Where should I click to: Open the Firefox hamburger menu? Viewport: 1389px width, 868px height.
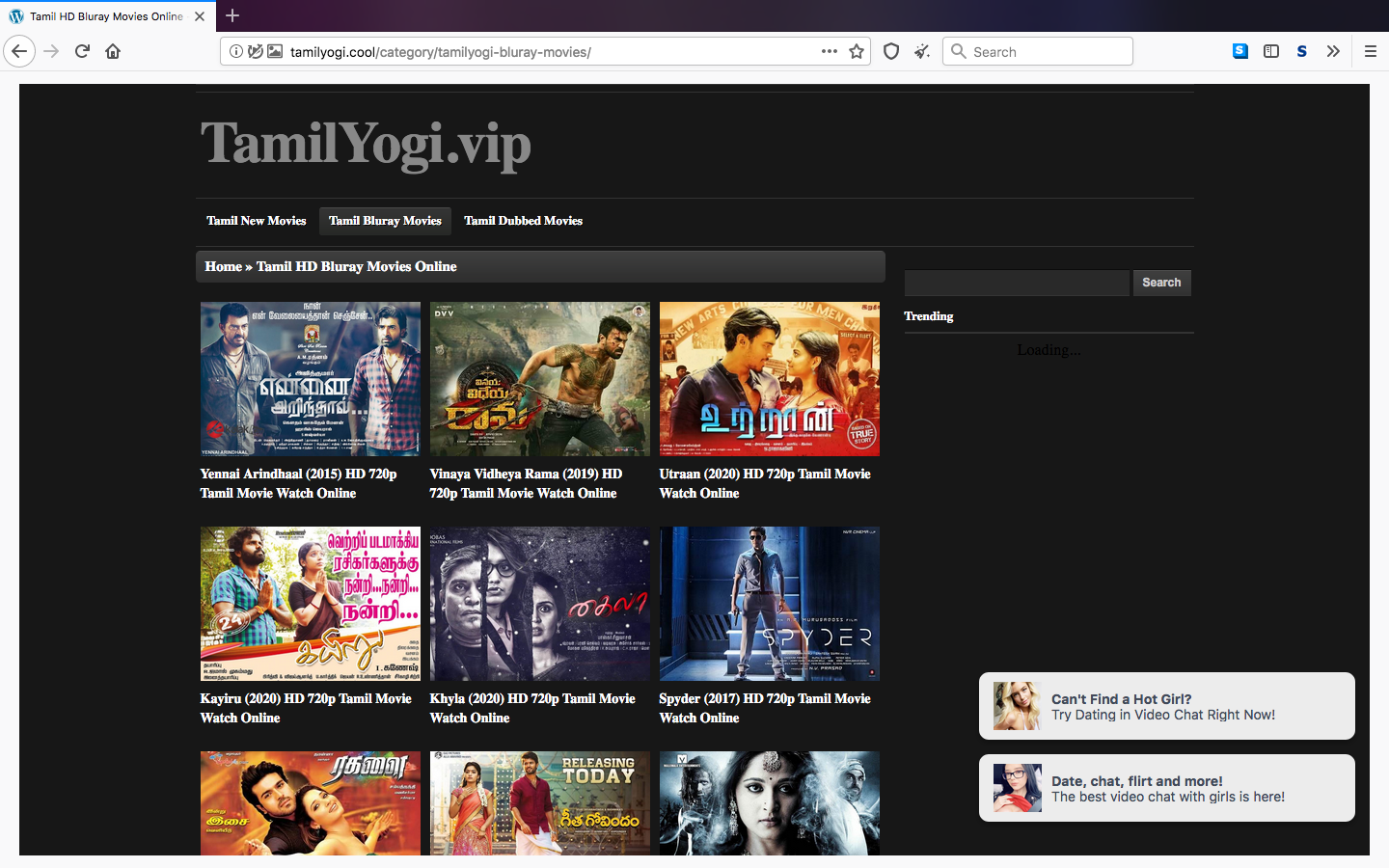coord(1370,51)
